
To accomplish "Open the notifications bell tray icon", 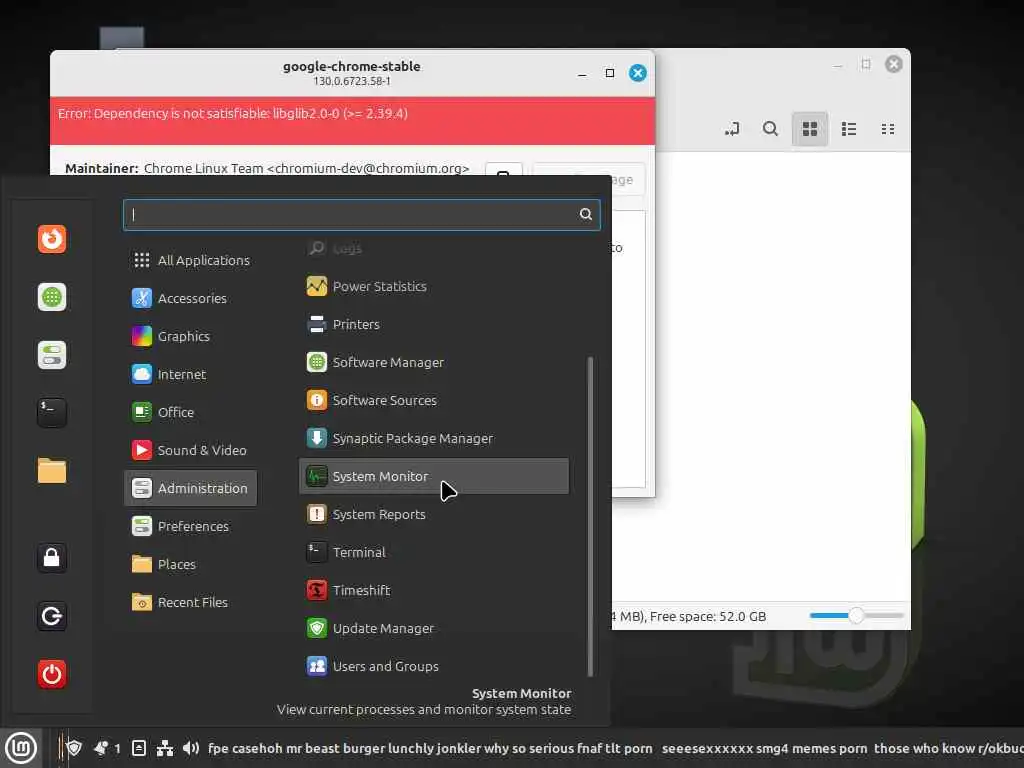I will (x=101, y=748).
